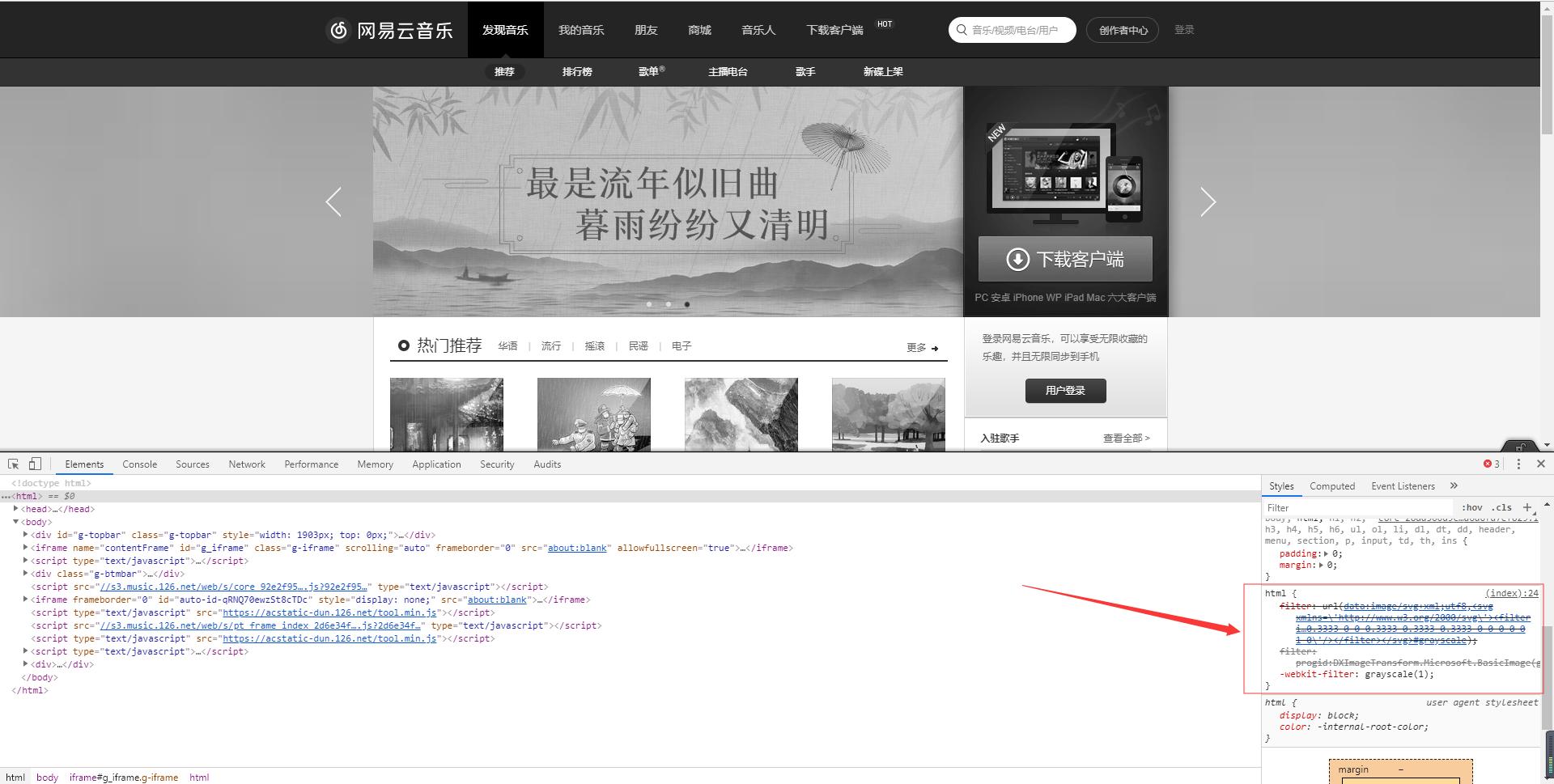The height and width of the screenshot is (784, 1554).
Task: Click the previous carousel arrow
Action: coord(333,201)
